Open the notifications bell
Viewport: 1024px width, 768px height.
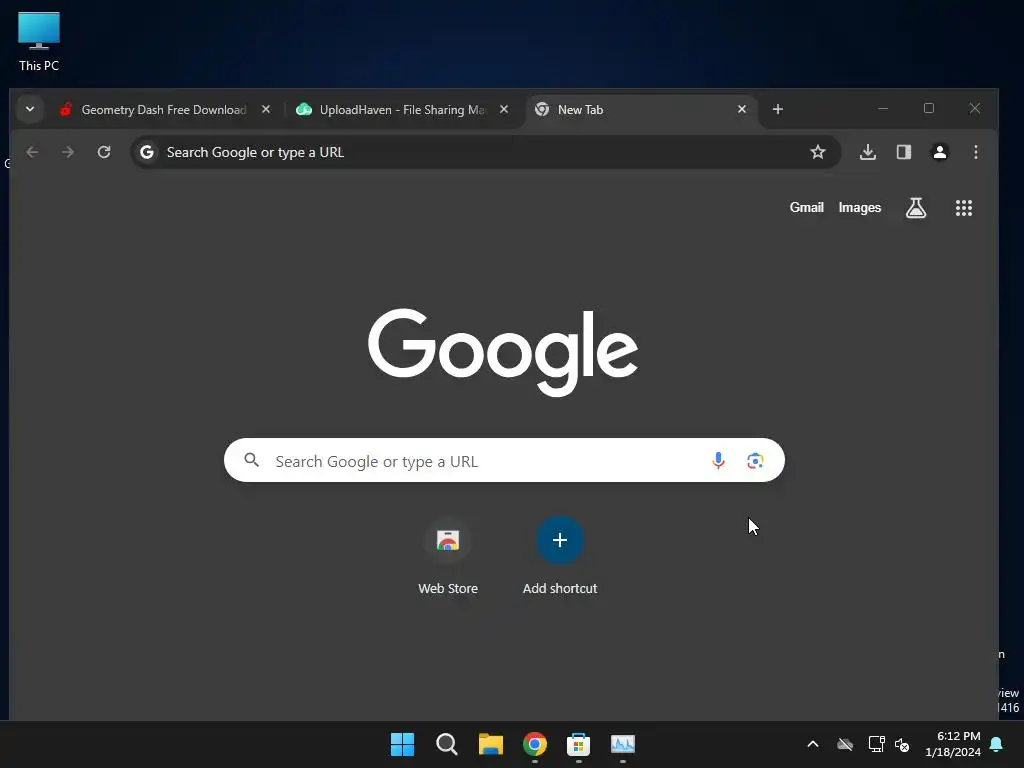point(997,744)
